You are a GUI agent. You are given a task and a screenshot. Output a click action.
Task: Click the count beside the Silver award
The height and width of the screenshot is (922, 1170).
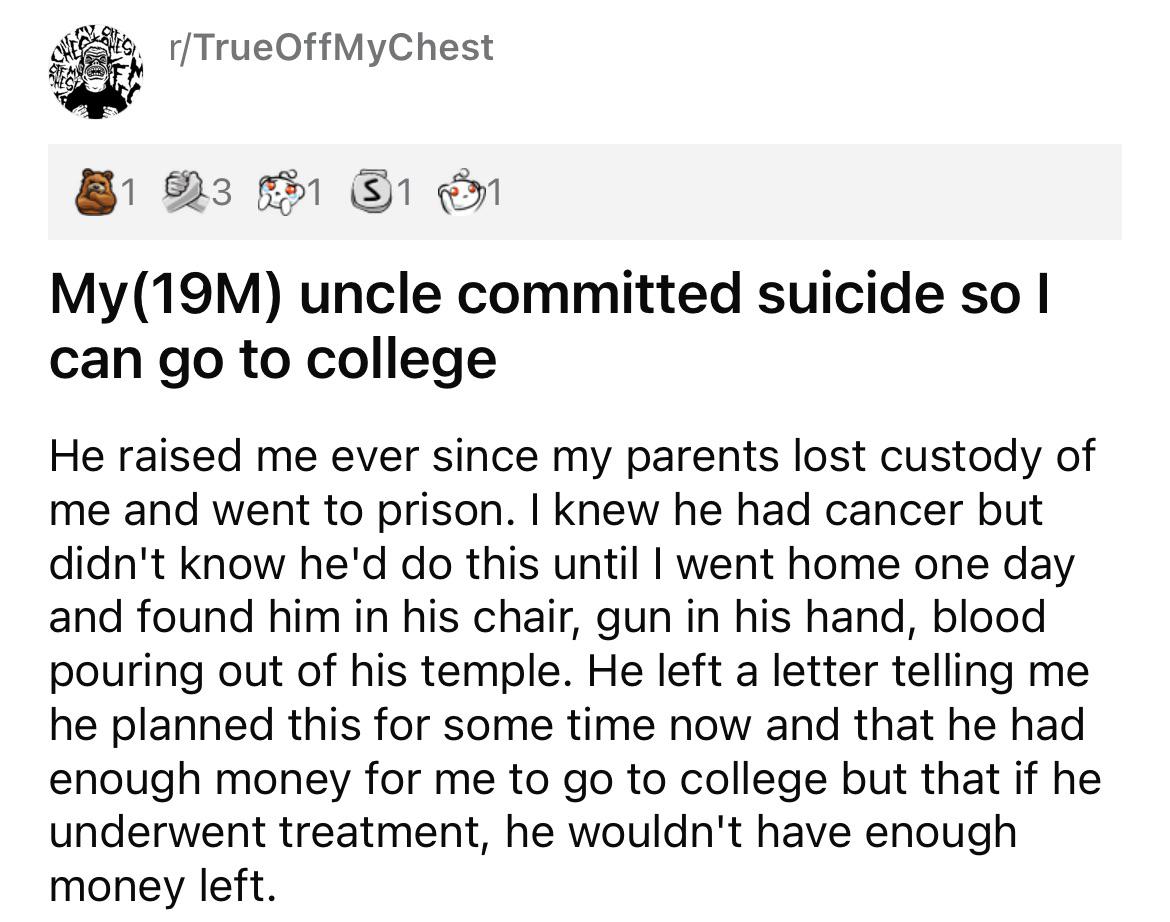click(404, 194)
